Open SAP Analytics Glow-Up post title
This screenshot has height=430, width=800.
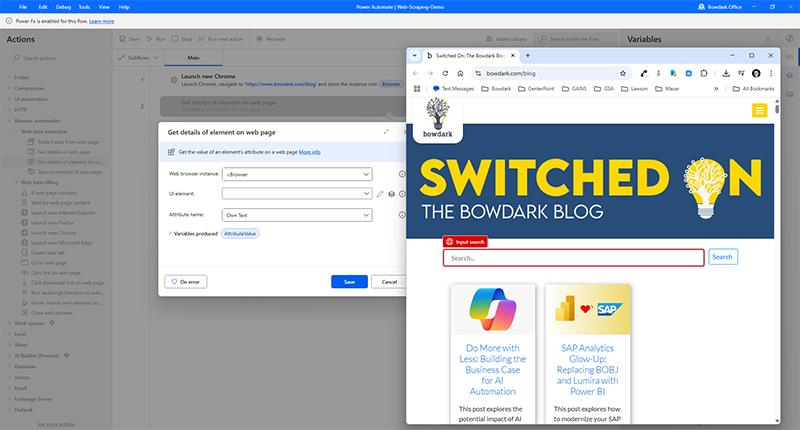click(587, 369)
